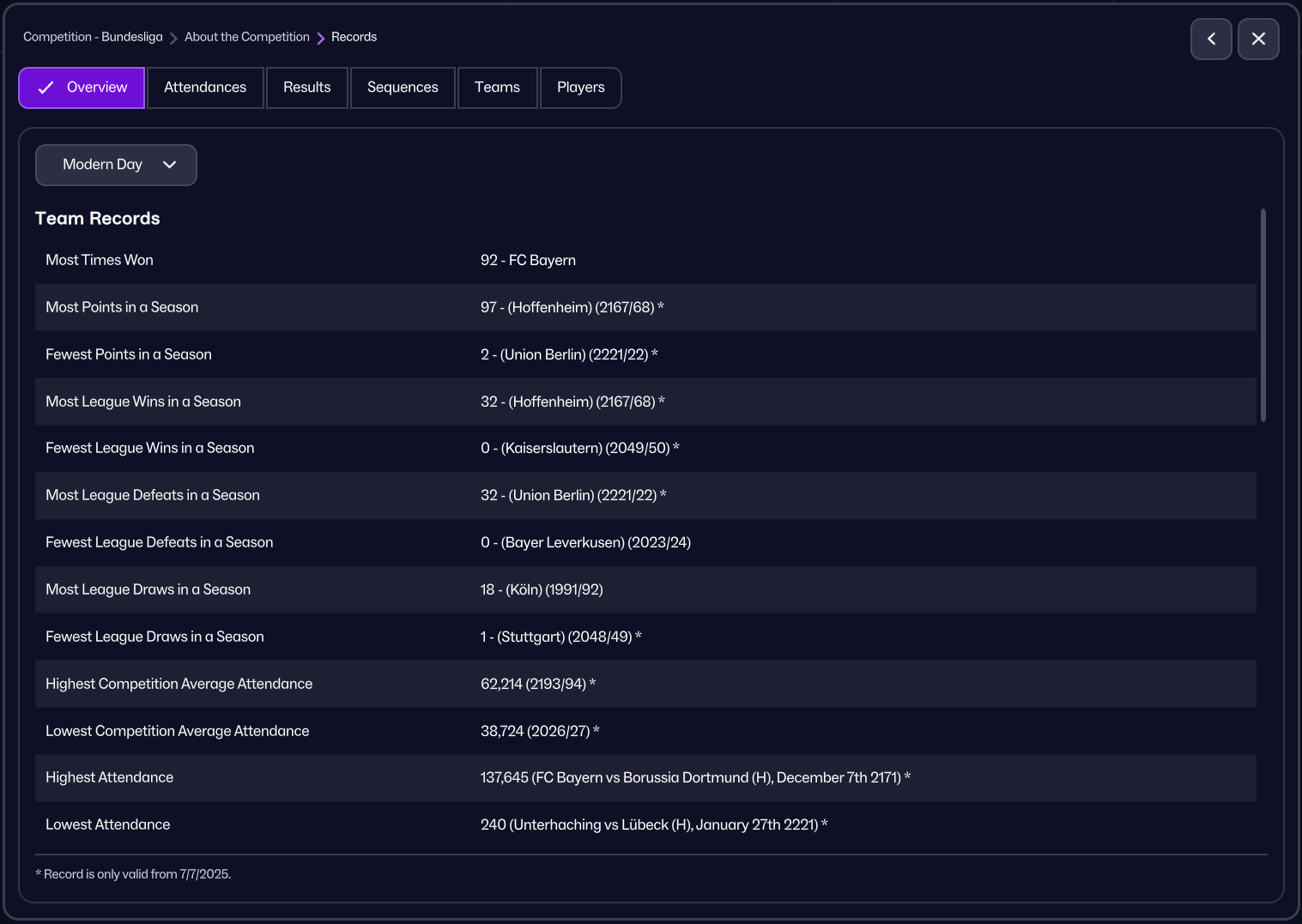Switch to the Attendances tab
Image resolution: width=1302 pixels, height=924 pixels.
point(205,88)
